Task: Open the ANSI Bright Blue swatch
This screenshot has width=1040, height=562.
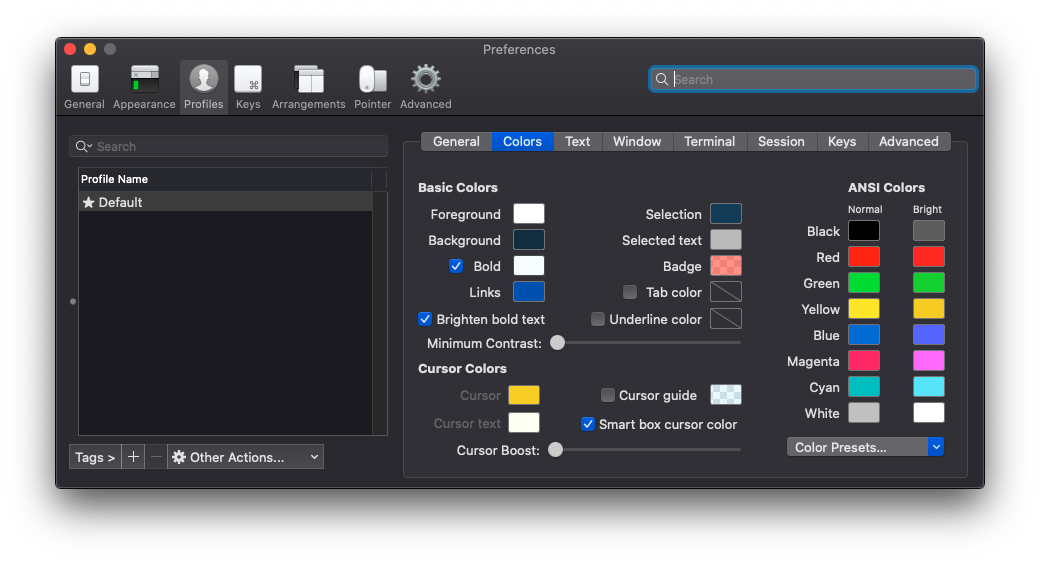Action: click(x=929, y=334)
